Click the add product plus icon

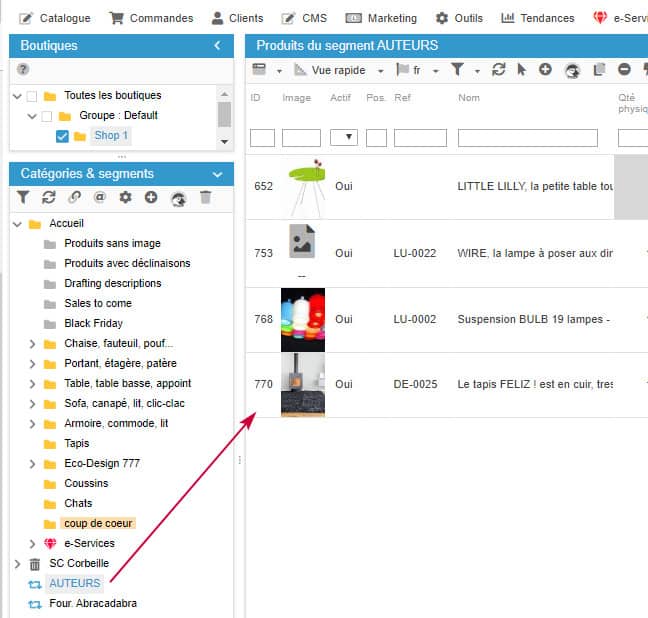click(545, 70)
